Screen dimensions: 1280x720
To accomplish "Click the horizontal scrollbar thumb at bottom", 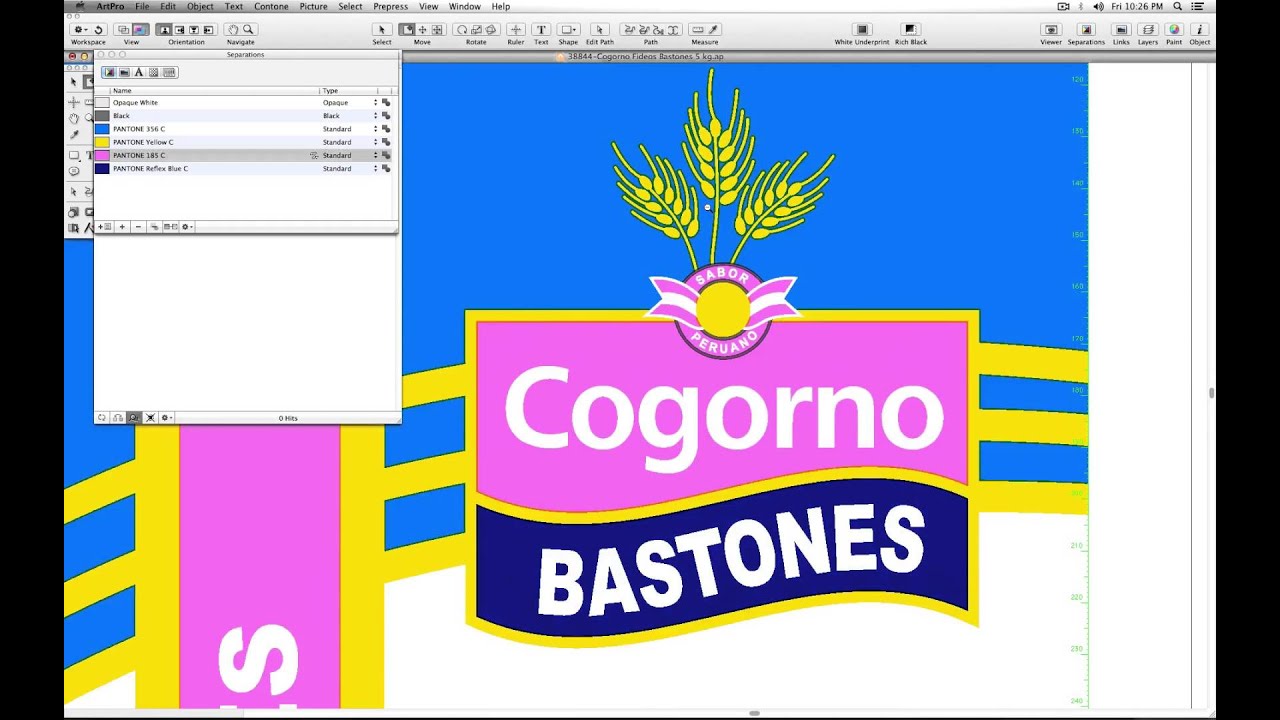I will 756,713.
